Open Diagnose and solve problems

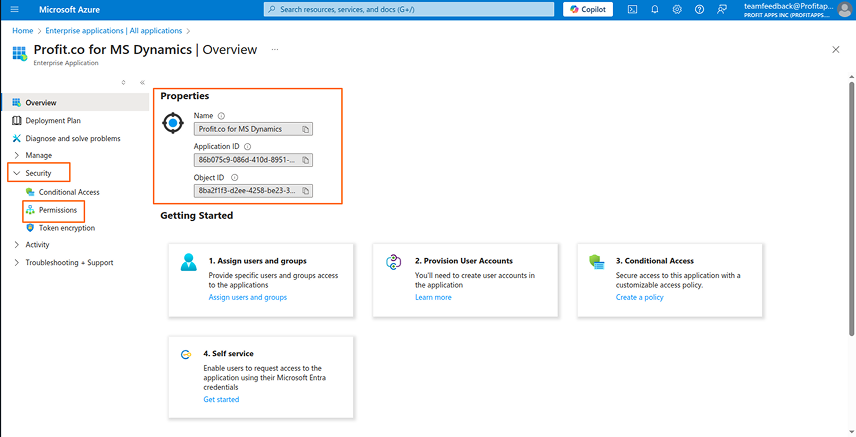point(75,138)
